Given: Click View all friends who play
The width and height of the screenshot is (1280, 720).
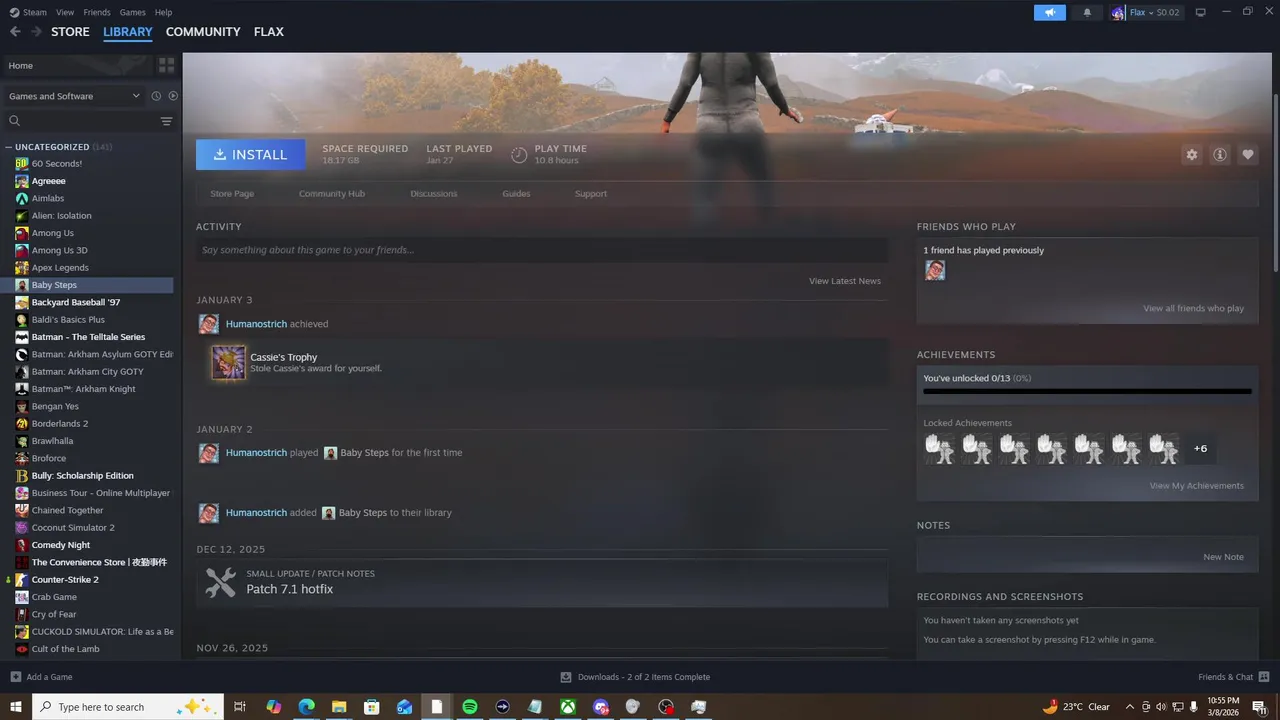Looking at the screenshot, I should [x=1194, y=308].
